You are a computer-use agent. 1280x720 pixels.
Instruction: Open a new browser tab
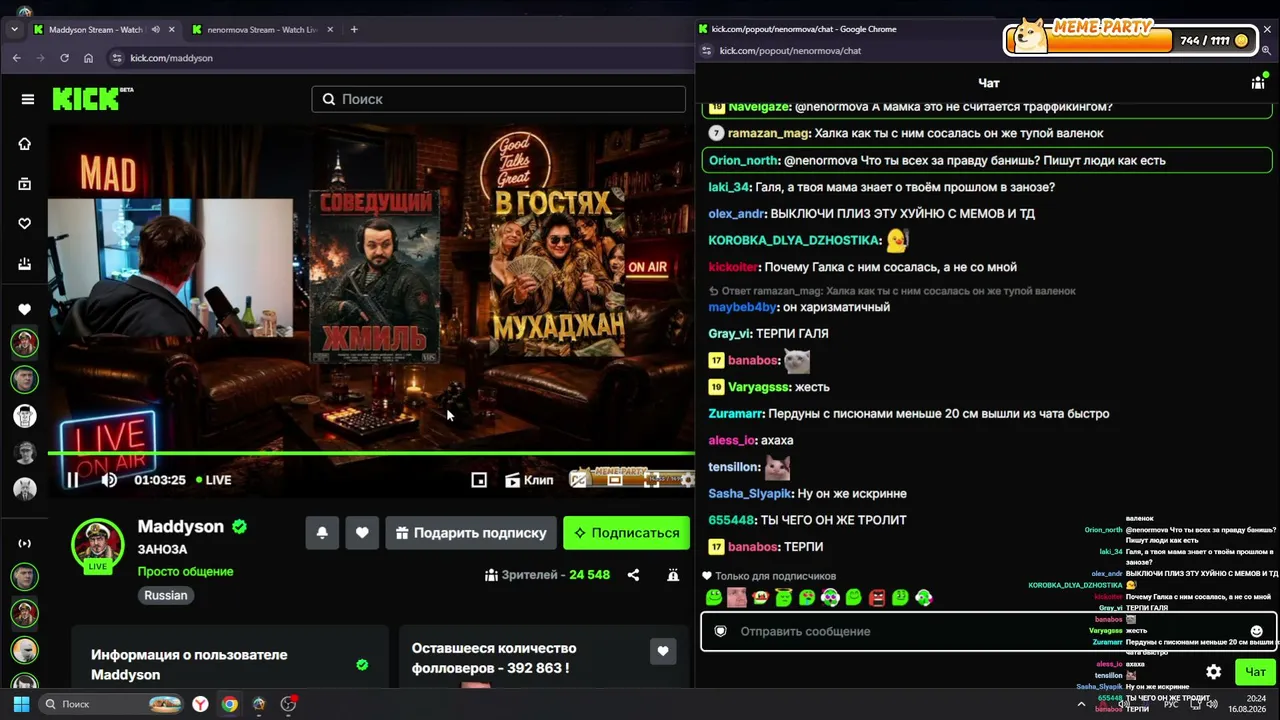(x=354, y=29)
